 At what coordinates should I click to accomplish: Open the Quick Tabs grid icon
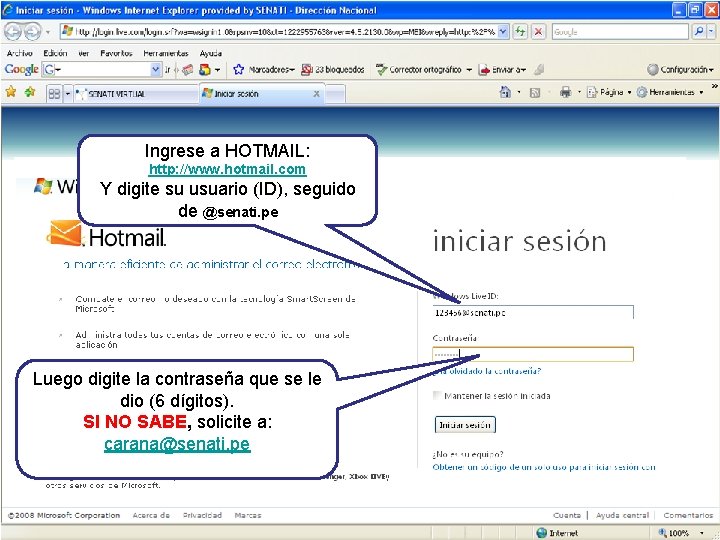54,94
